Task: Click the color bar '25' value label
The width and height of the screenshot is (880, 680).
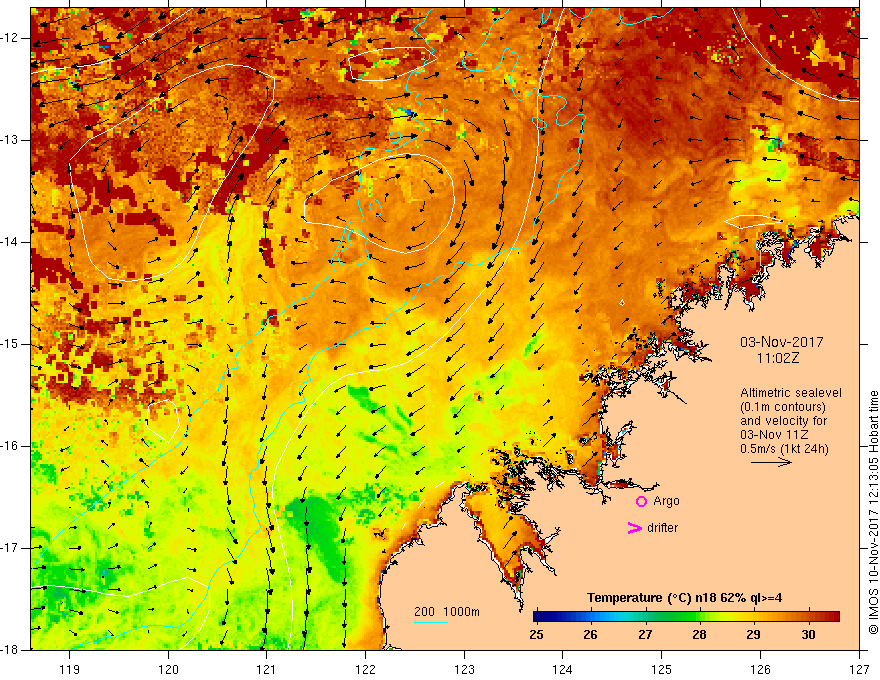Action: pyautogui.click(x=537, y=634)
